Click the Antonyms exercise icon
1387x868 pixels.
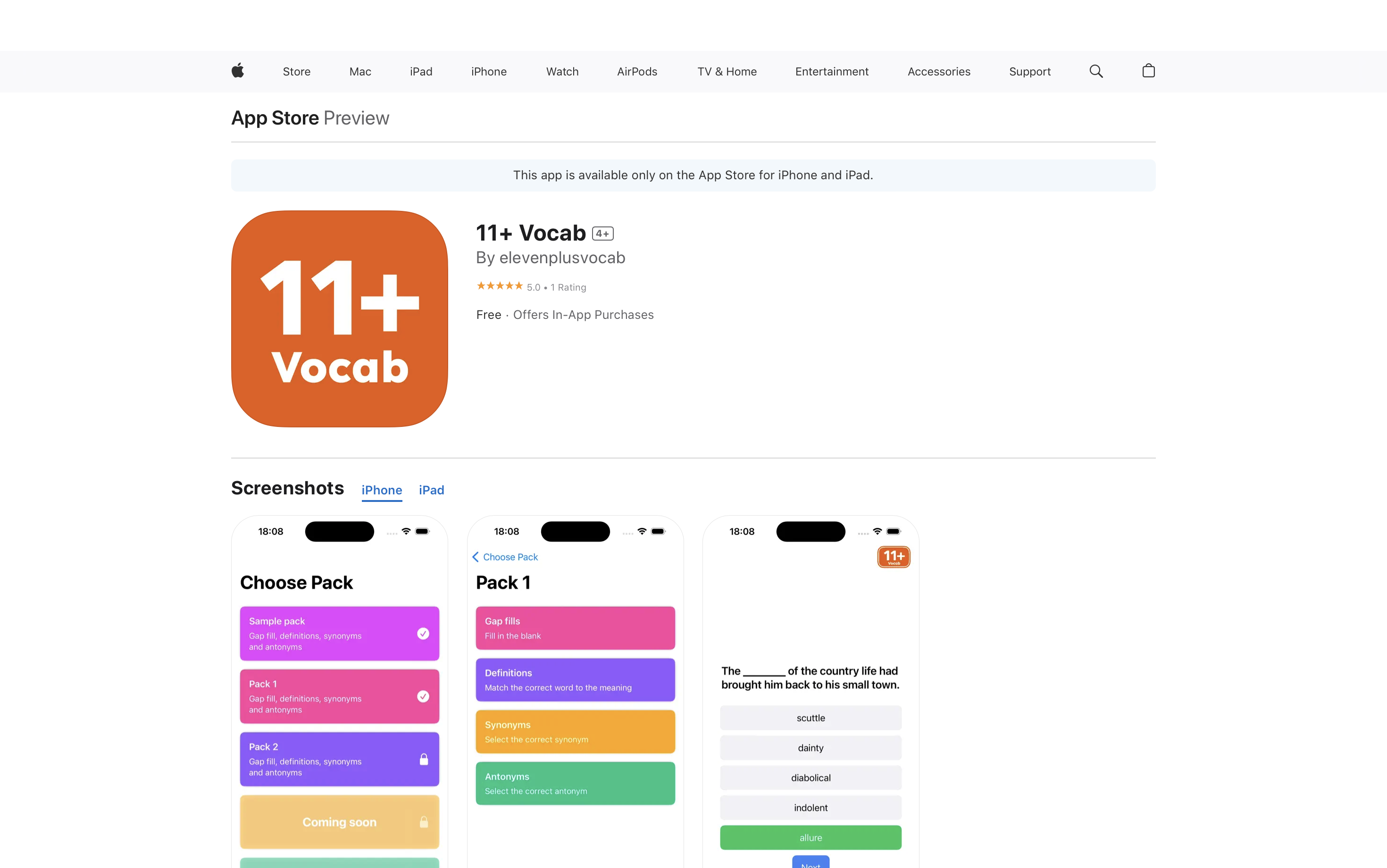[x=575, y=783]
